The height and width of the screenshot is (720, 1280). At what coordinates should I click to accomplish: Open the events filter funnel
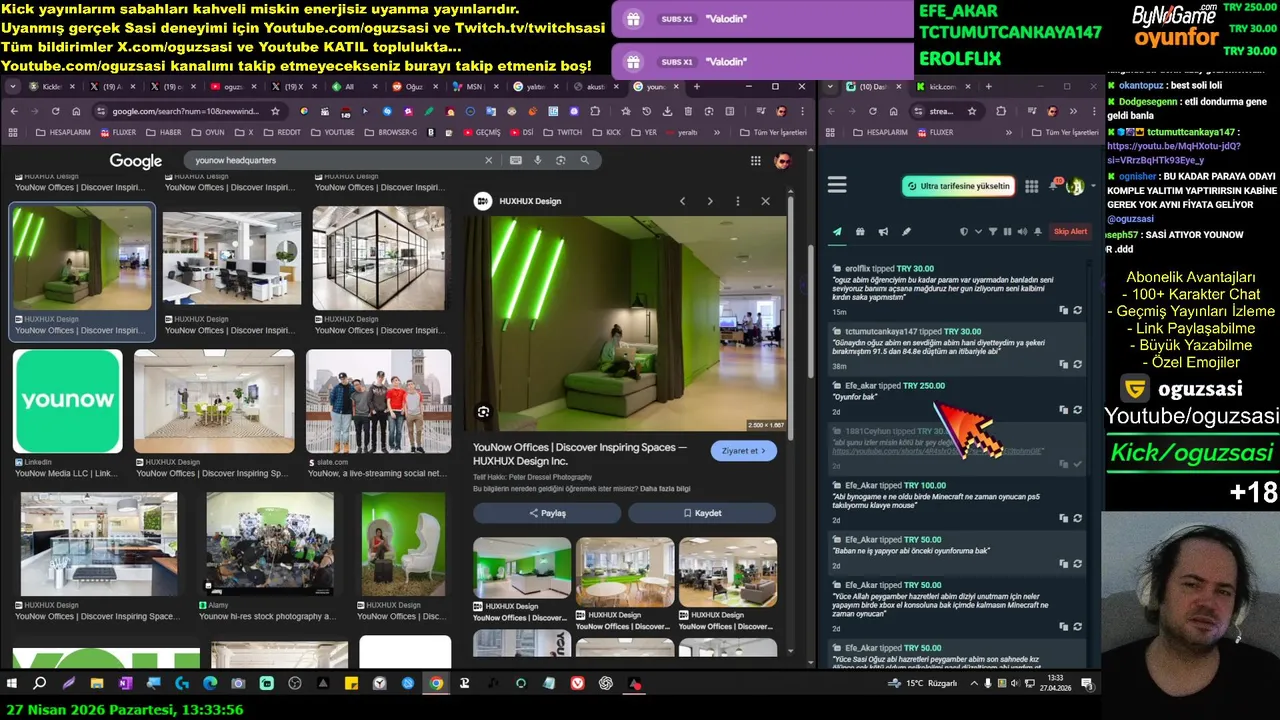(x=993, y=232)
